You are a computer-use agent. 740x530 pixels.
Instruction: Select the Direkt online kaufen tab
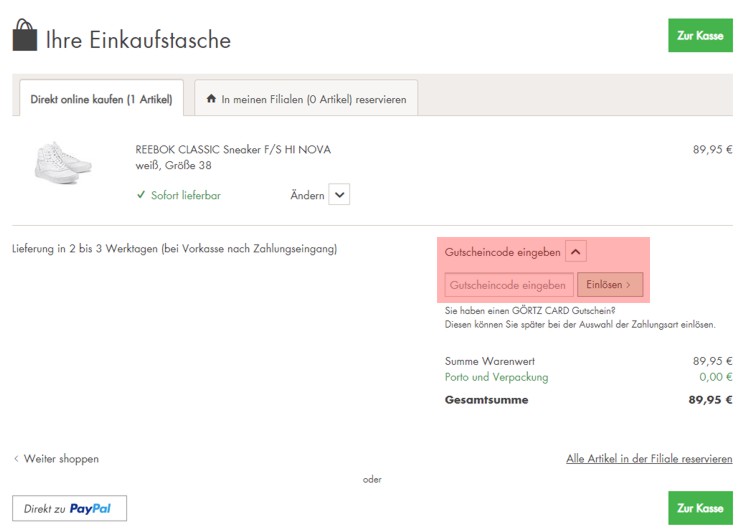point(101,99)
